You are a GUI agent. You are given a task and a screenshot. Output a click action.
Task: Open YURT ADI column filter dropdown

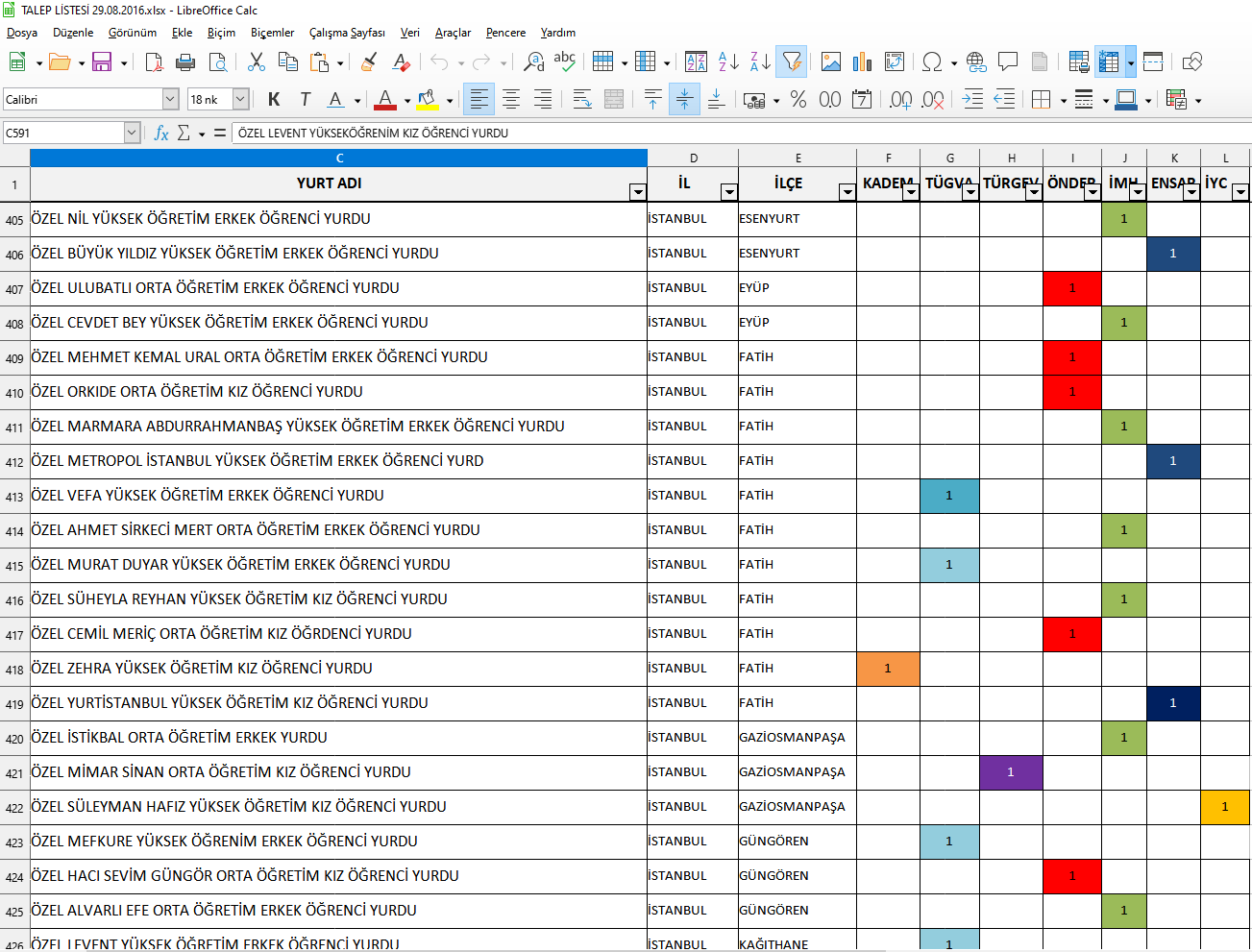pyautogui.click(x=638, y=192)
